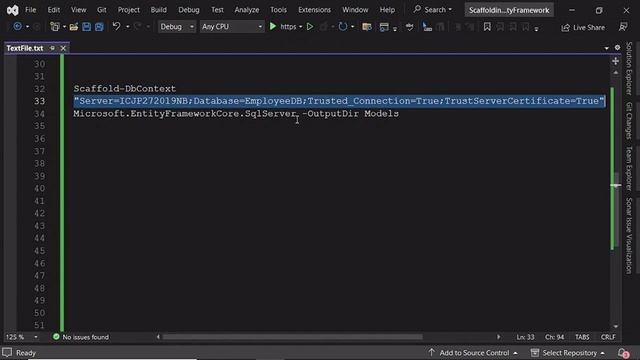The image size is (640, 360).
Task: Open the Help menu
Action: point(387,10)
